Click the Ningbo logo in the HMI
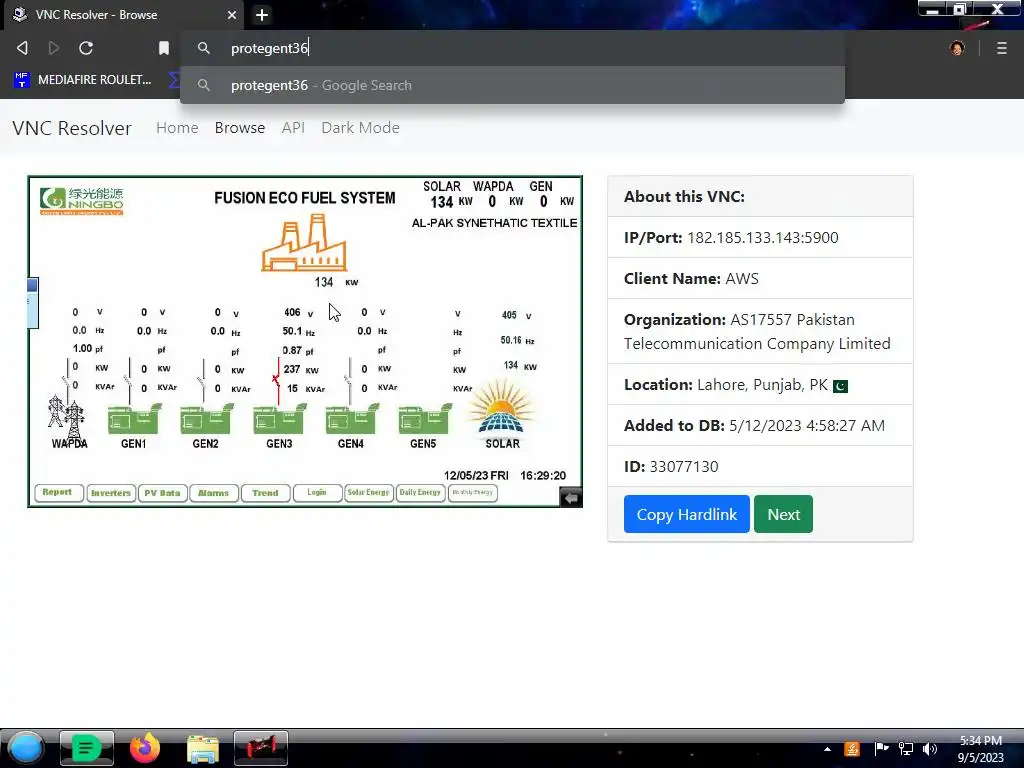The height and width of the screenshot is (768, 1024). click(82, 200)
